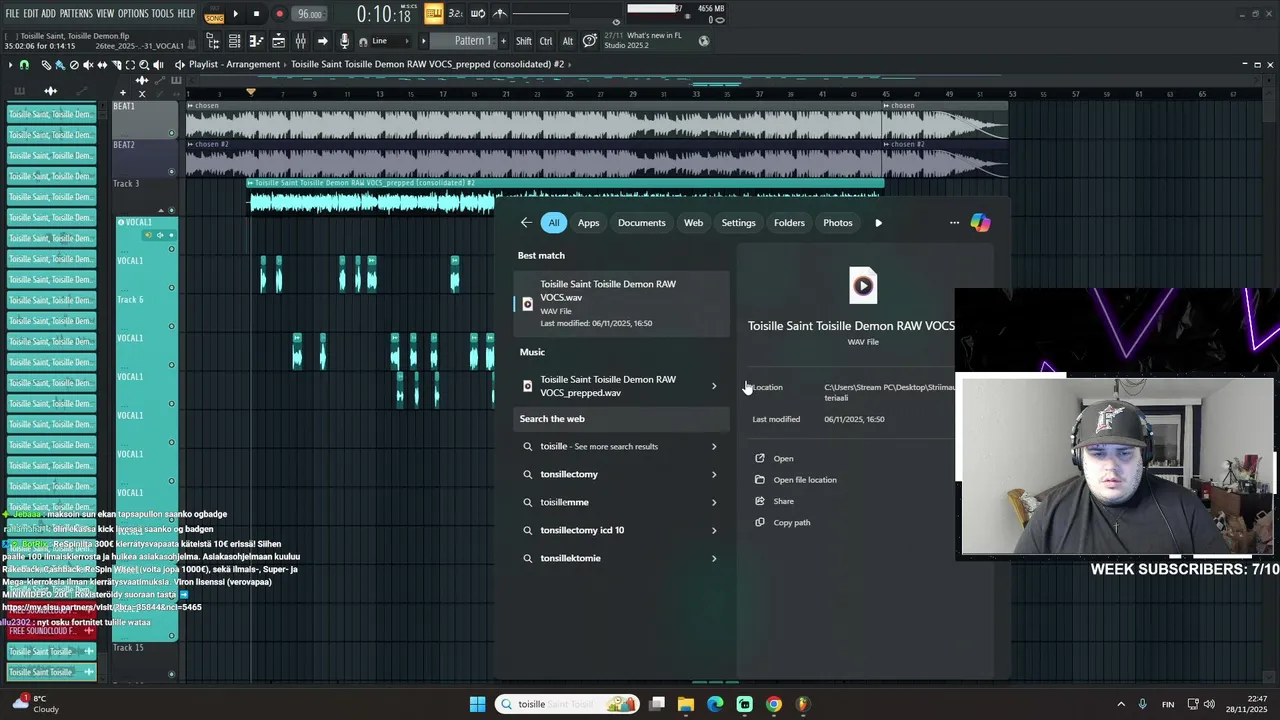
Task: Click the Alt modifier button
Action: (568, 41)
